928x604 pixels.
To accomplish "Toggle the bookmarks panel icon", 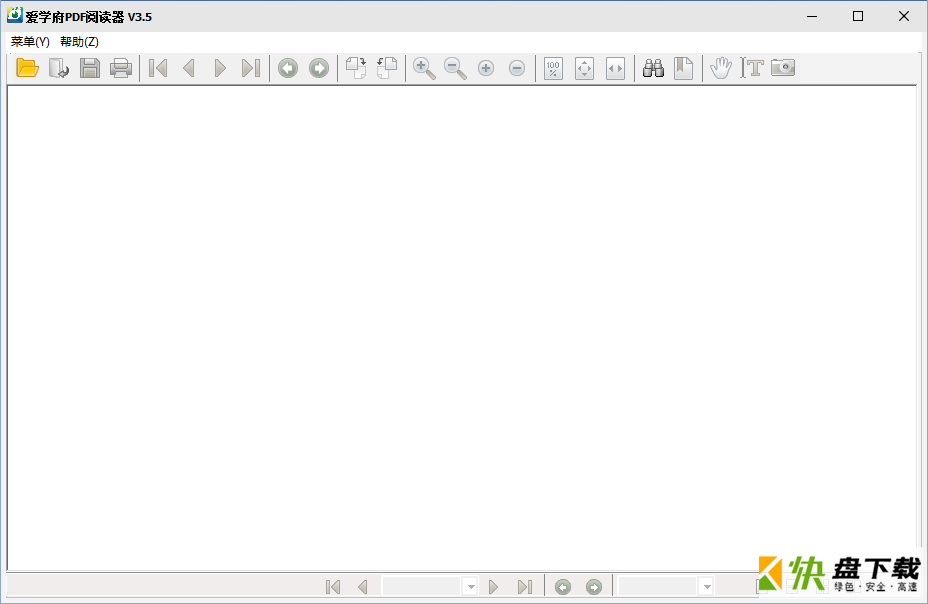I will pyautogui.click(x=684, y=68).
